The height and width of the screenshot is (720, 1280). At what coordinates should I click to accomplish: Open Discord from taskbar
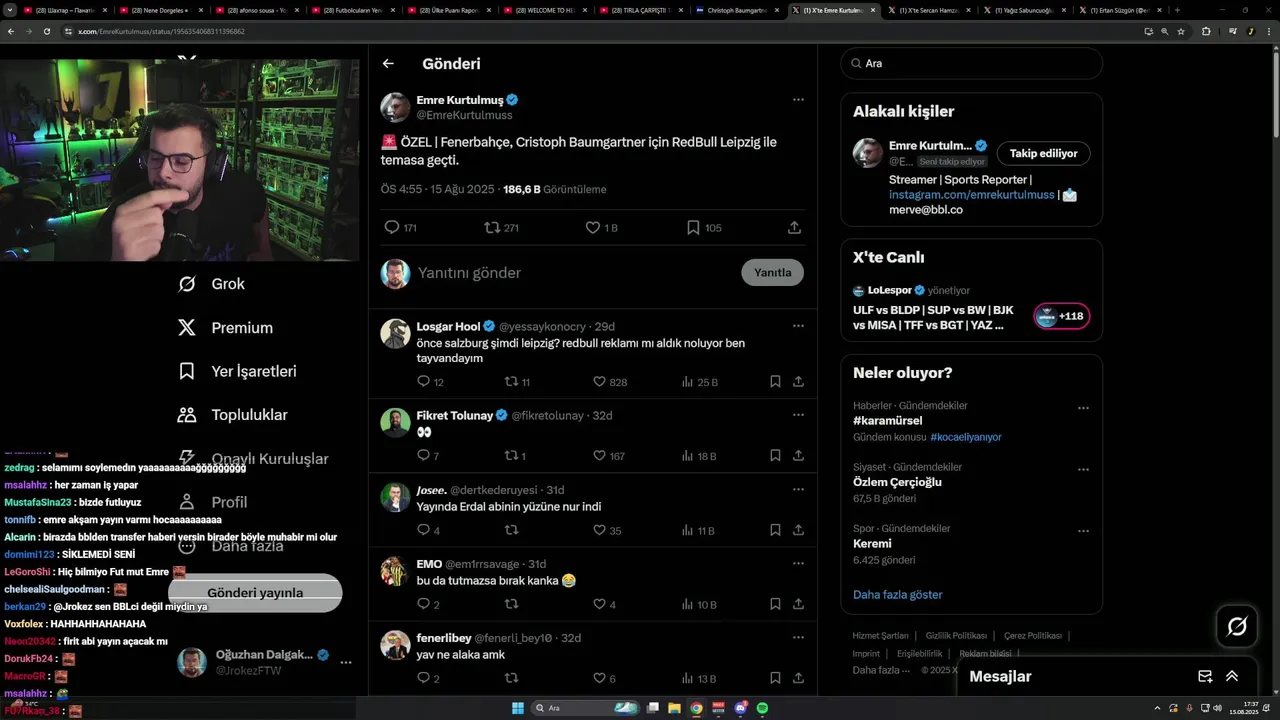click(740, 708)
